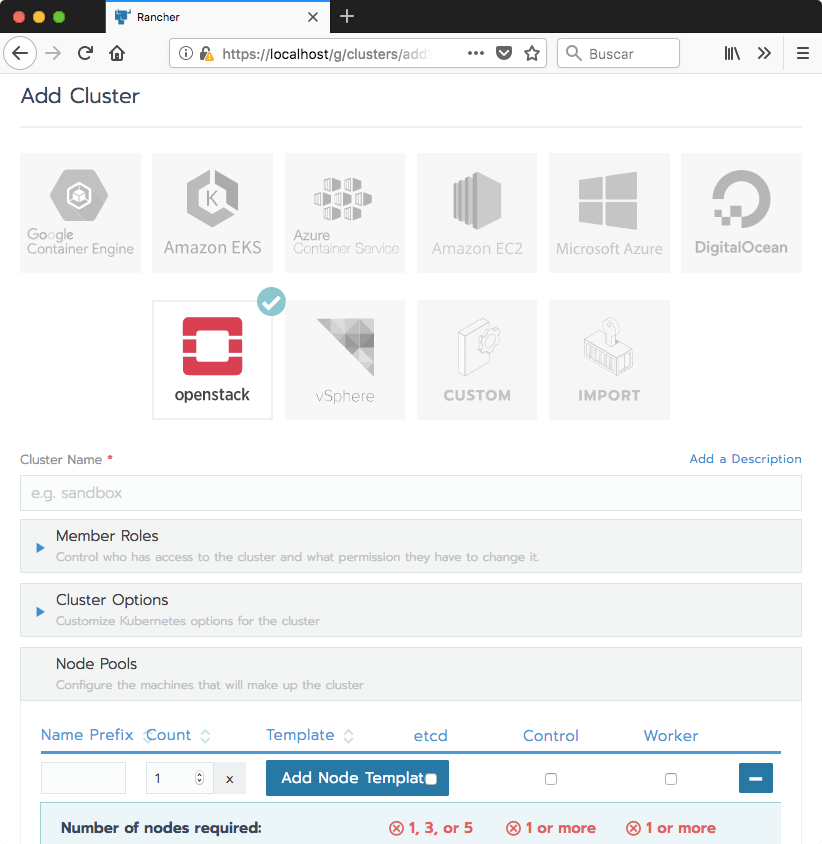Click the Add Cluster page heading

pyautogui.click(x=80, y=96)
